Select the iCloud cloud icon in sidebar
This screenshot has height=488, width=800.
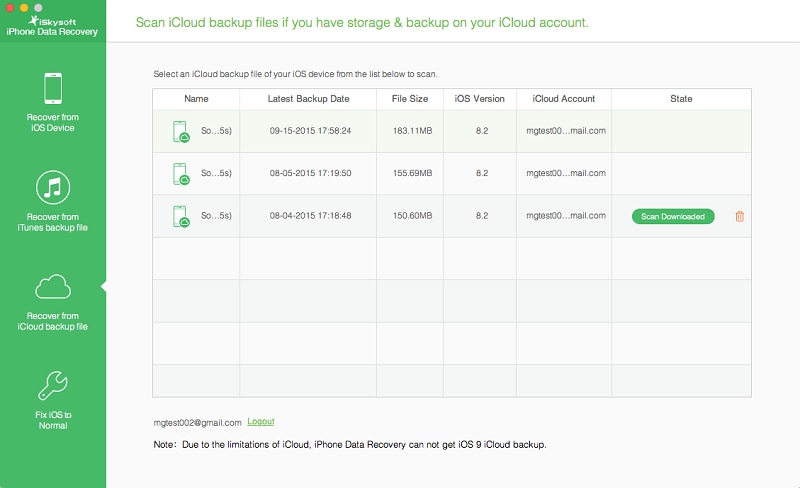[53, 286]
